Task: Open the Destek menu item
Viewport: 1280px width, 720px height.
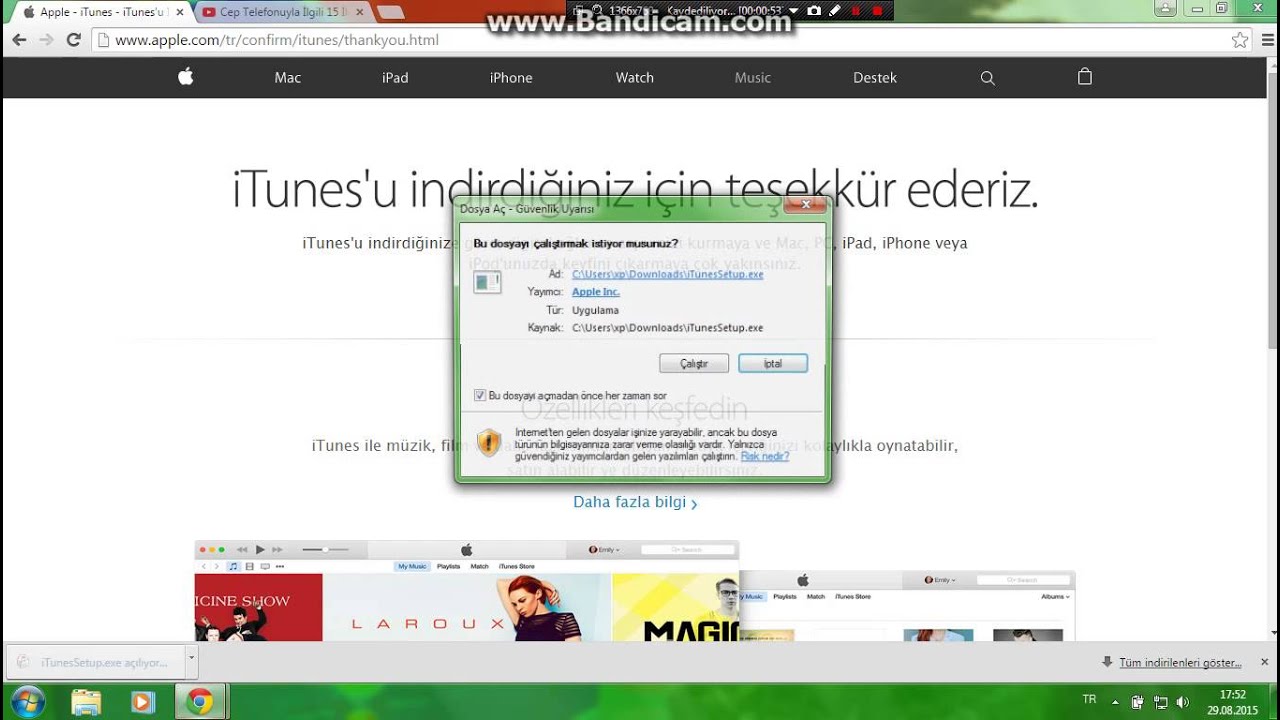Action: 875,78
